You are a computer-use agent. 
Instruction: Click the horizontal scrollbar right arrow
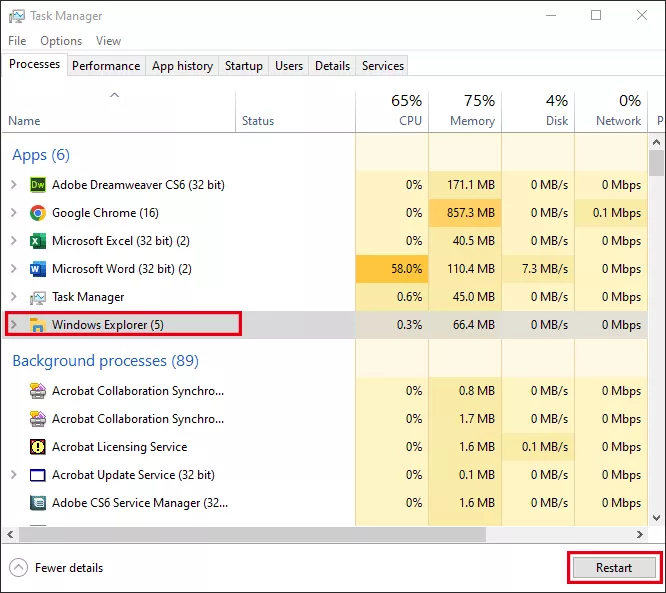640,535
